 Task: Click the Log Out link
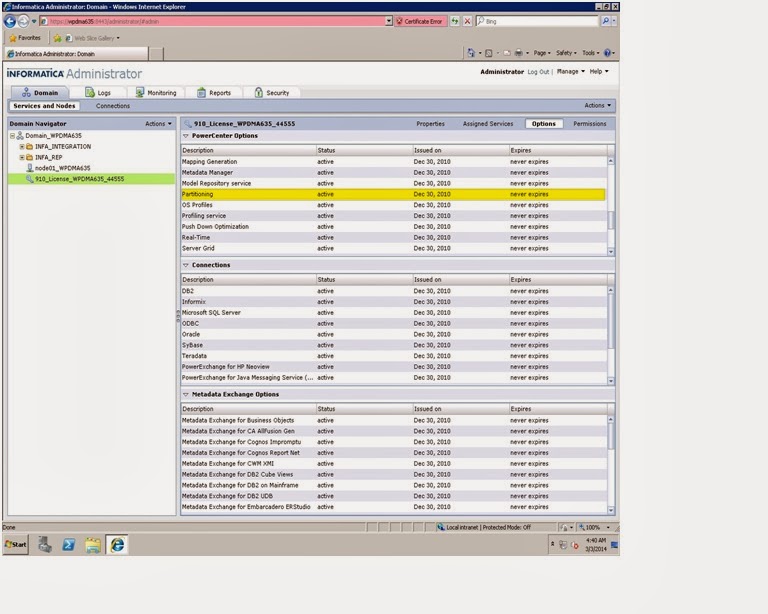[x=538, y=71]
